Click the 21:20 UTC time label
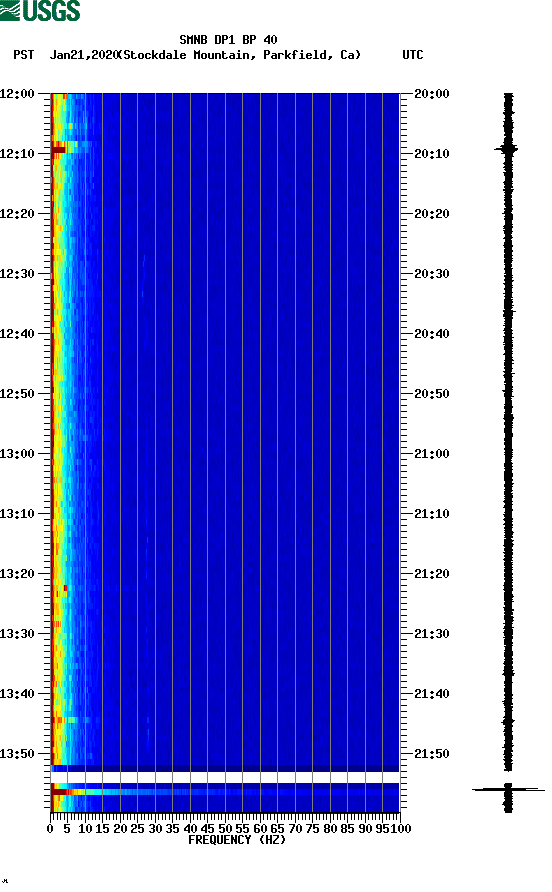The width and height of the screenshot is (552, 892). point(431,573)
